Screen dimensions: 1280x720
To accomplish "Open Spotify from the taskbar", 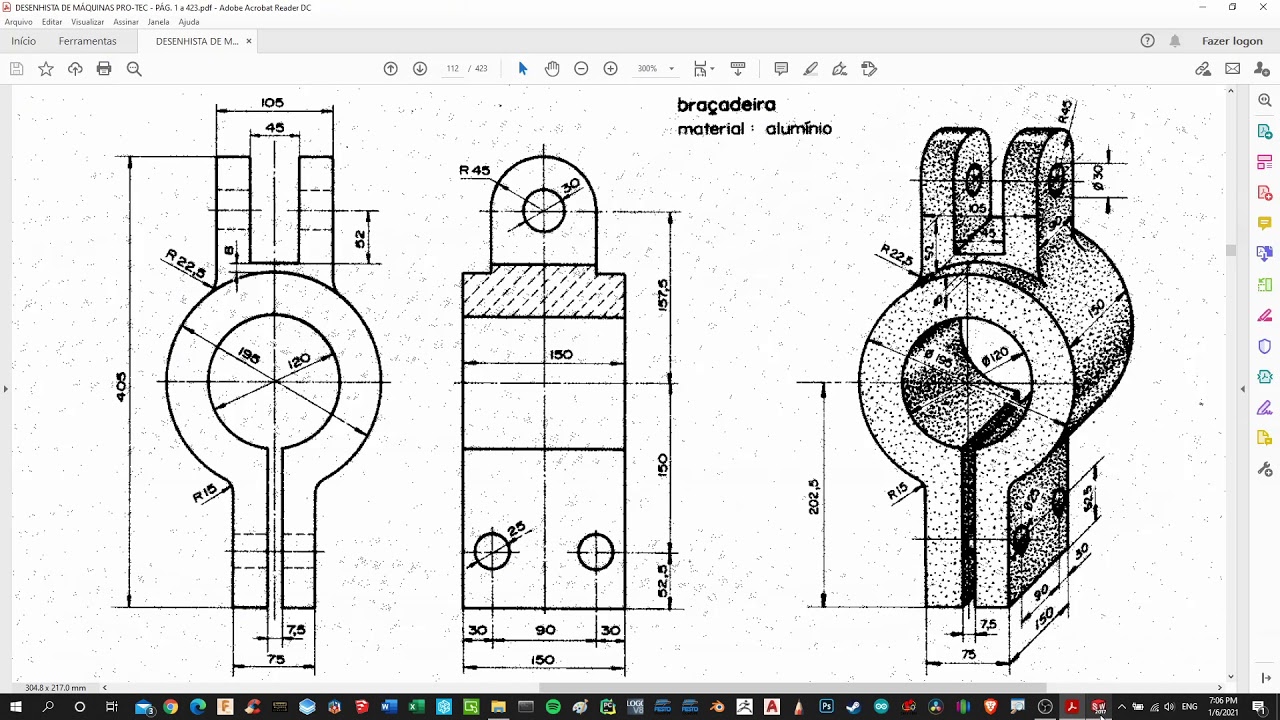I will pos(553,707).
